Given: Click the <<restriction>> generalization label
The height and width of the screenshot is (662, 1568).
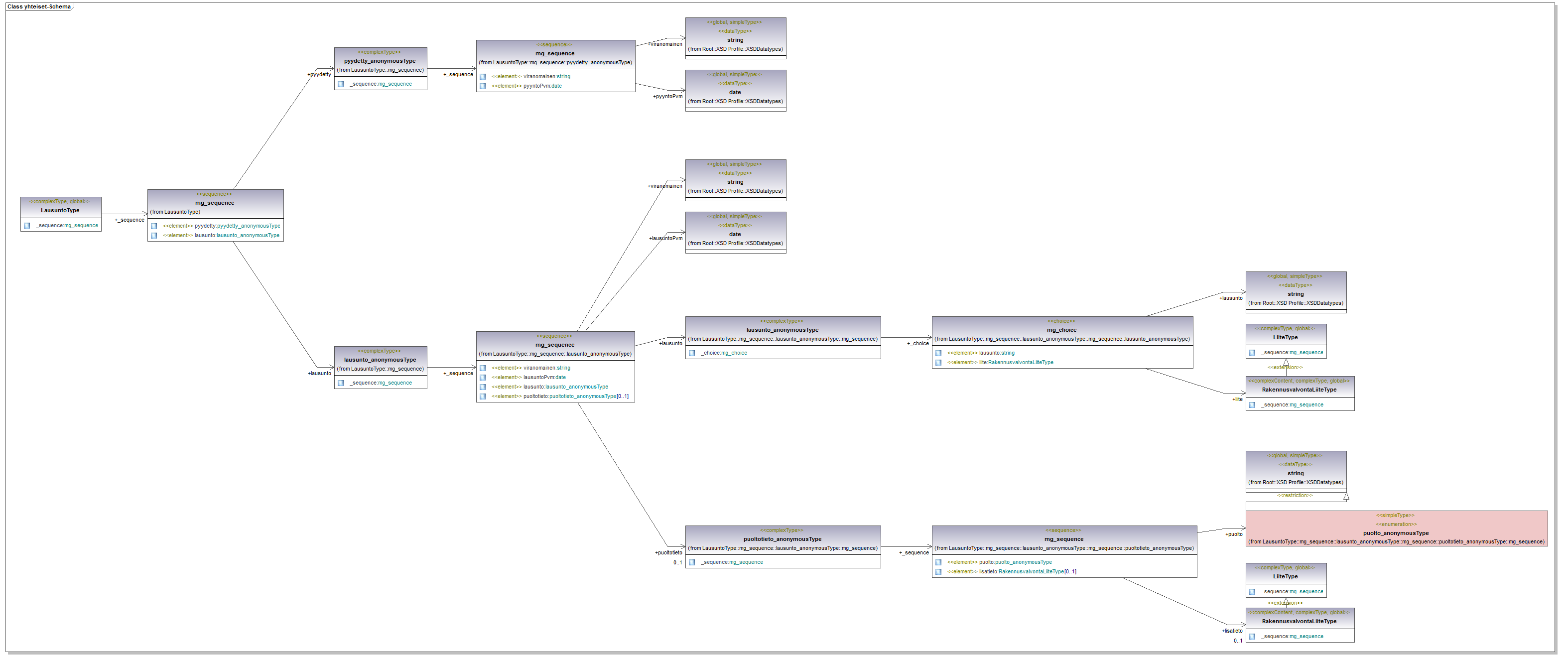Looking at the screenshot, I should pyautogui.click(x=1295, y=496).
